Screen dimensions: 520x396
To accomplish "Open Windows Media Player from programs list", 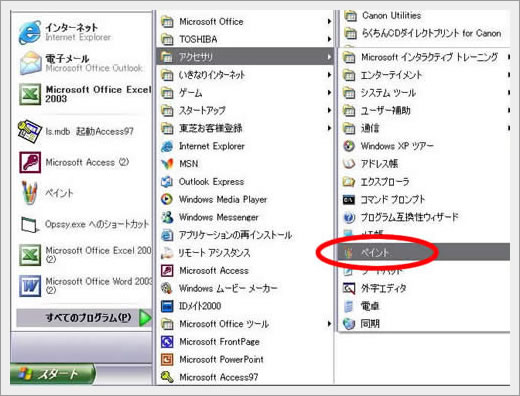I will (x=167, y=199).
